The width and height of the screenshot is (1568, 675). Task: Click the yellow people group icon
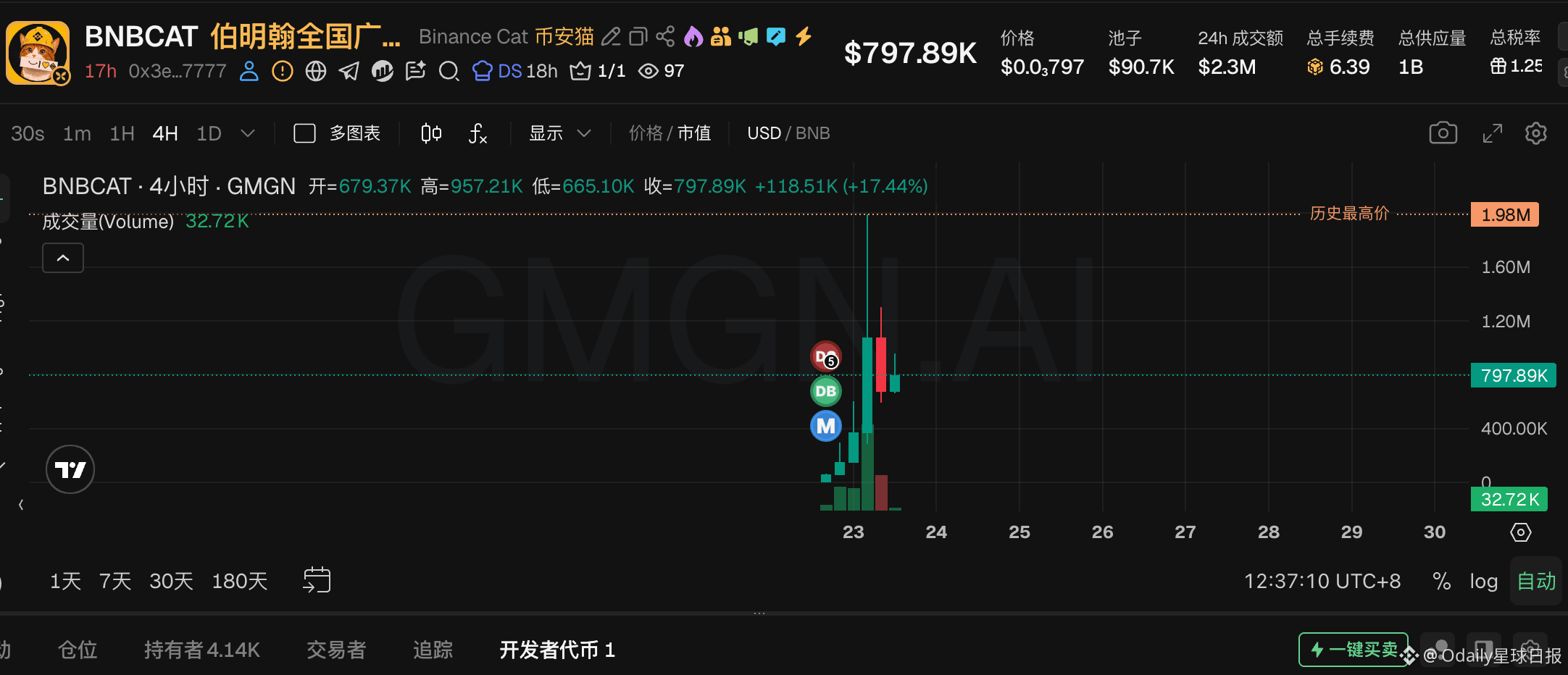point(721,36)
